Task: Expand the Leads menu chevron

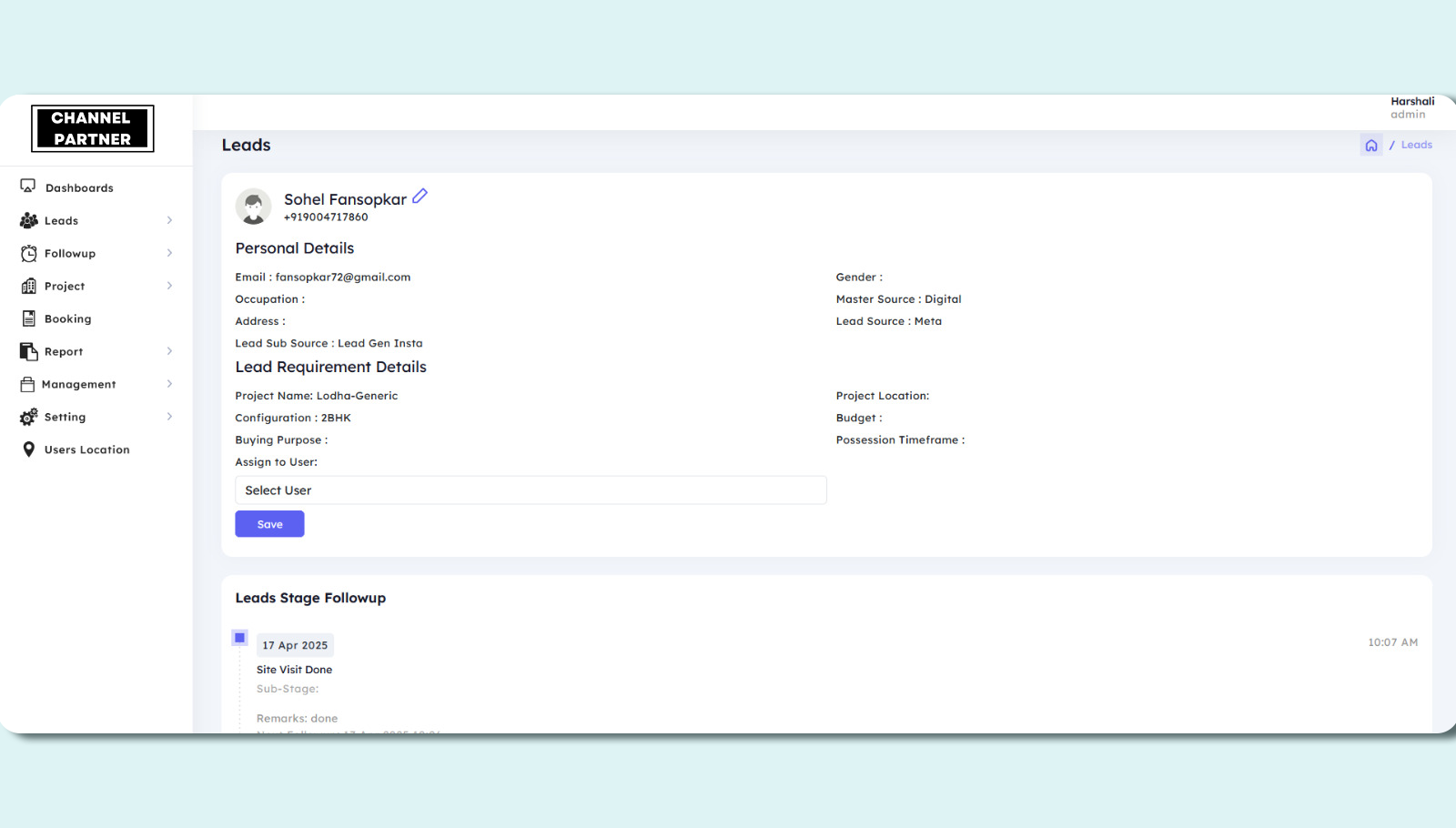Action: (x=169, y=221)
